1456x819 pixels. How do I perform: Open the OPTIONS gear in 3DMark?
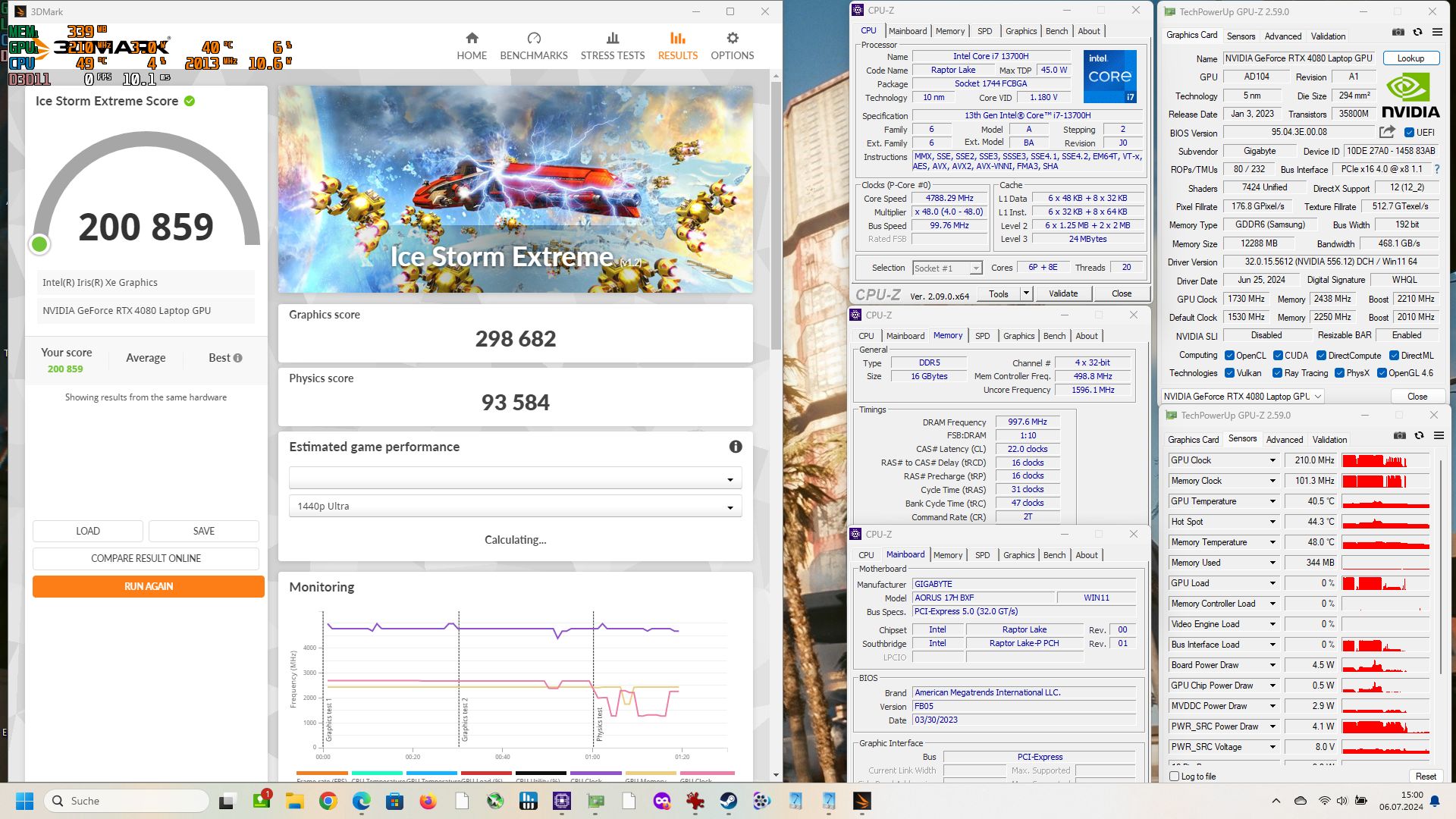[732, 45]
